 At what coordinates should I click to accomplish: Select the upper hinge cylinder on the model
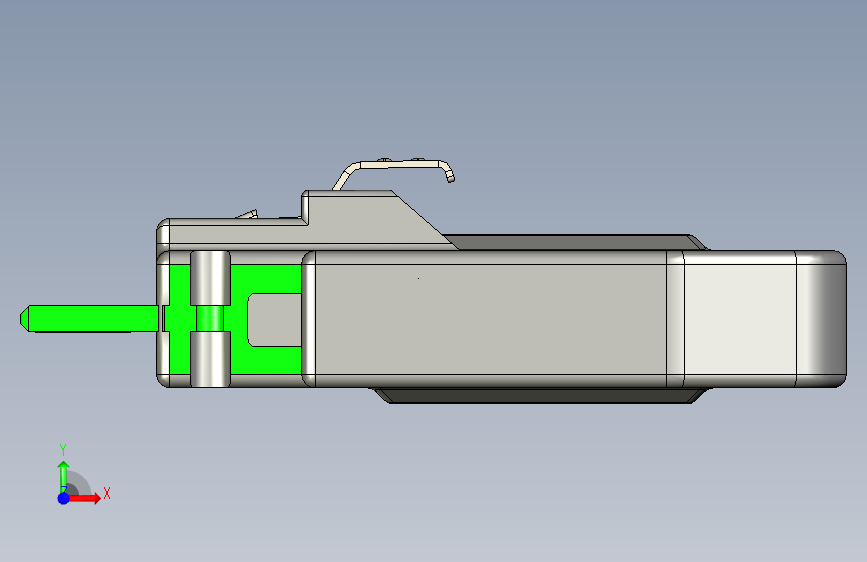click(x=210, y=278)
